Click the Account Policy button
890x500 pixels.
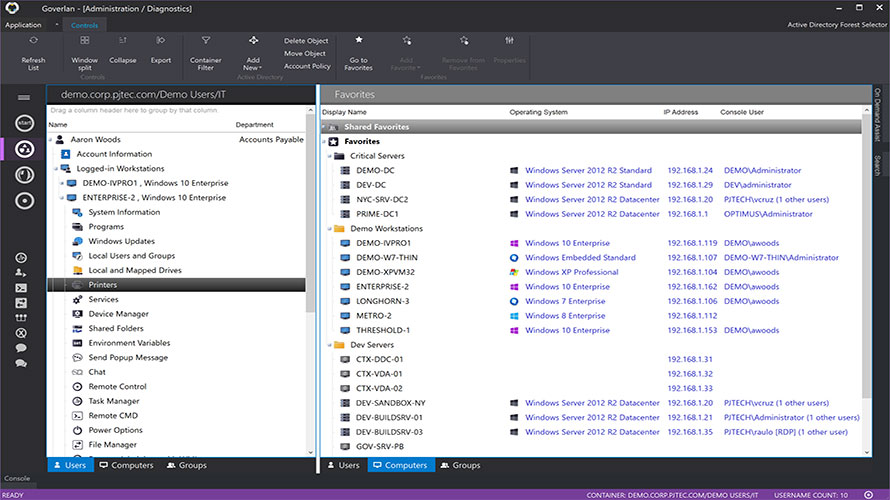pyautogui.click(x=307, y=66)
